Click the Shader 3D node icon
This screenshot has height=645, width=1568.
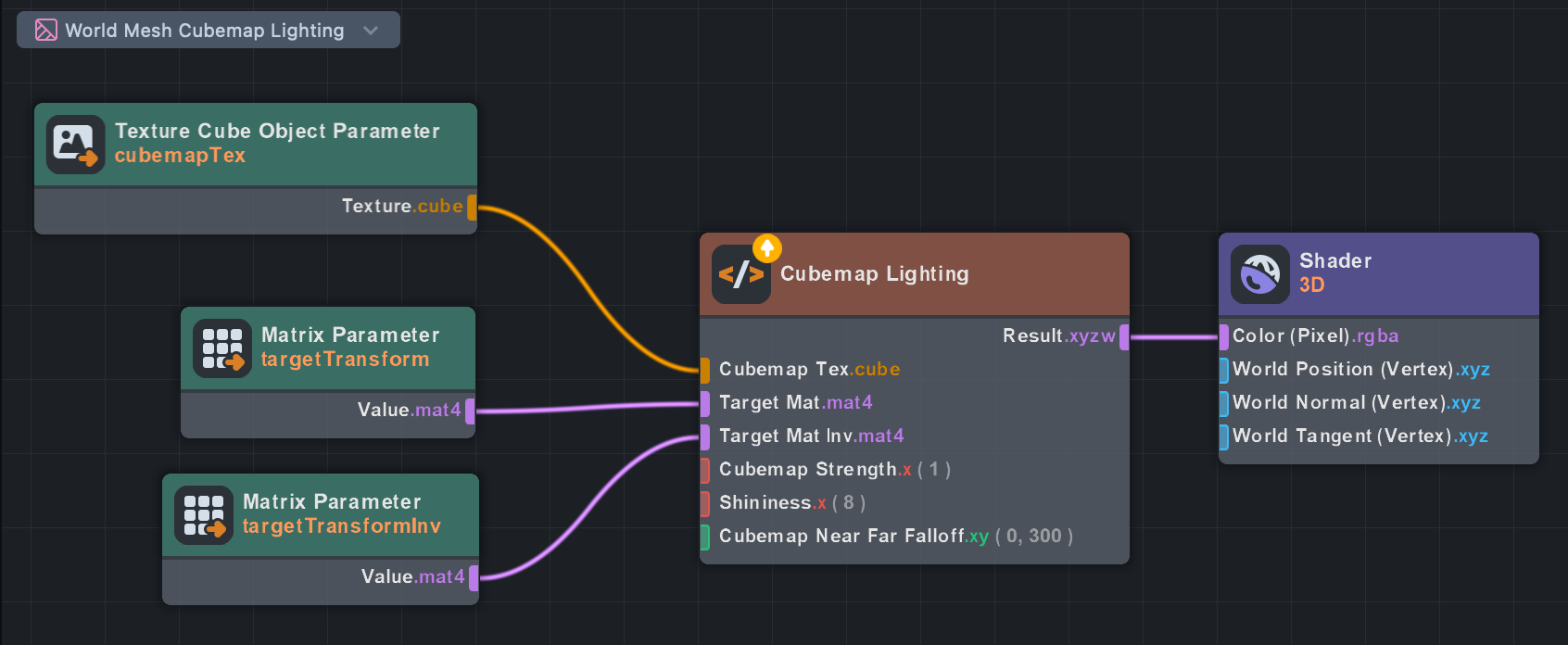click(1259, 274)
